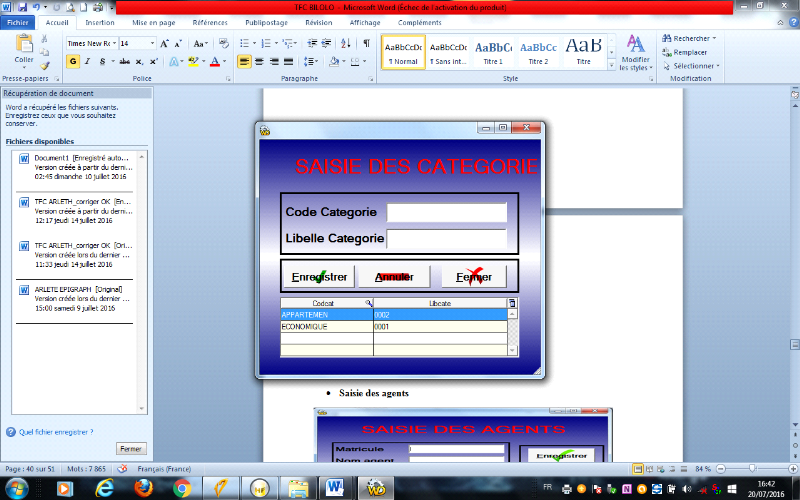Open Internet Explorer from the taskbar
Viewport: 800px width, 500px height.
point(104,488)
